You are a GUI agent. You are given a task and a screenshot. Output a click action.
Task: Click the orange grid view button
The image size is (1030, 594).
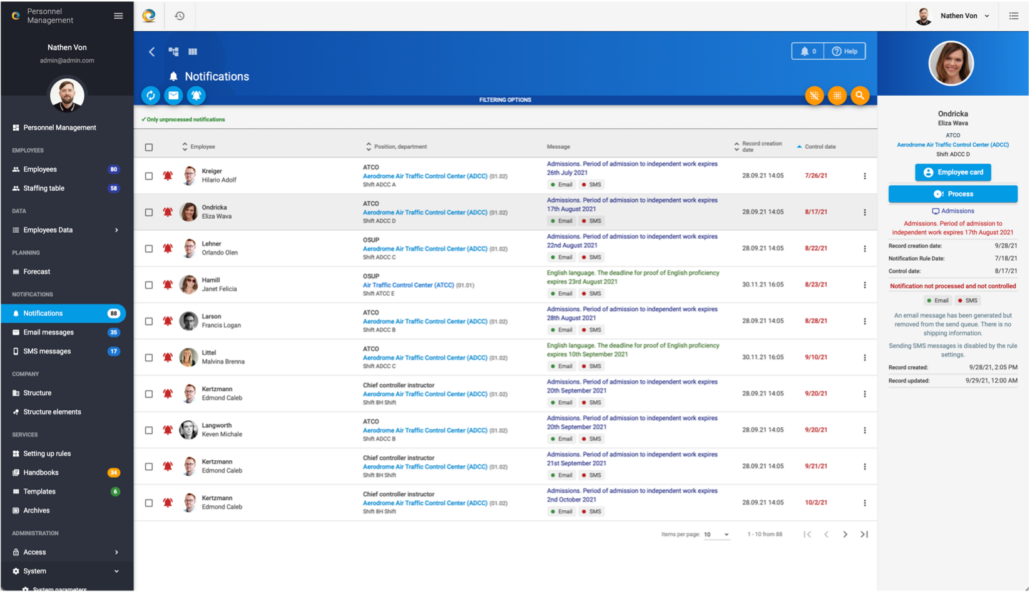837,95
